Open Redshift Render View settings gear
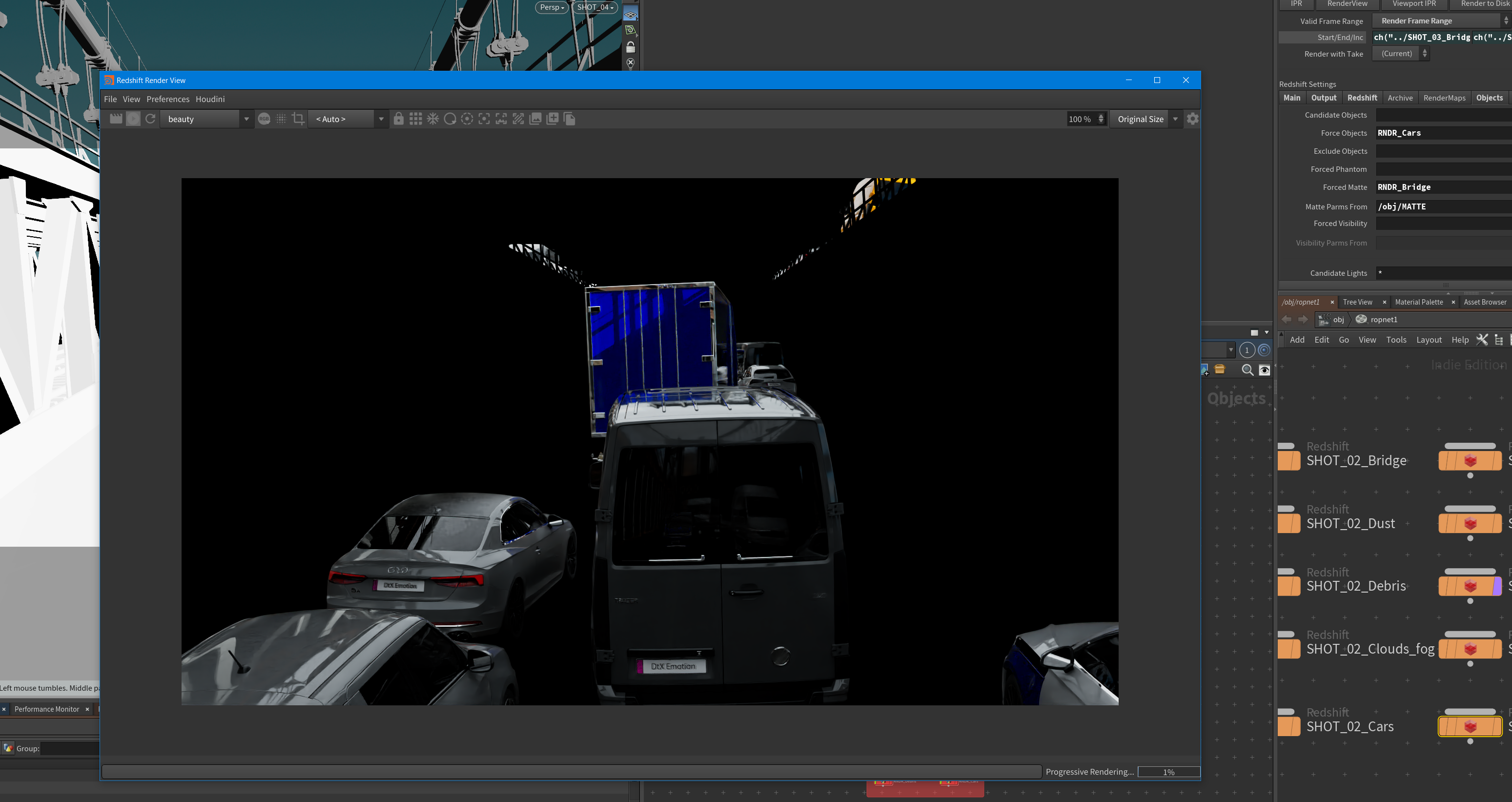Viewport: 1512px width, 802px height. click(x=1192, y=119)
